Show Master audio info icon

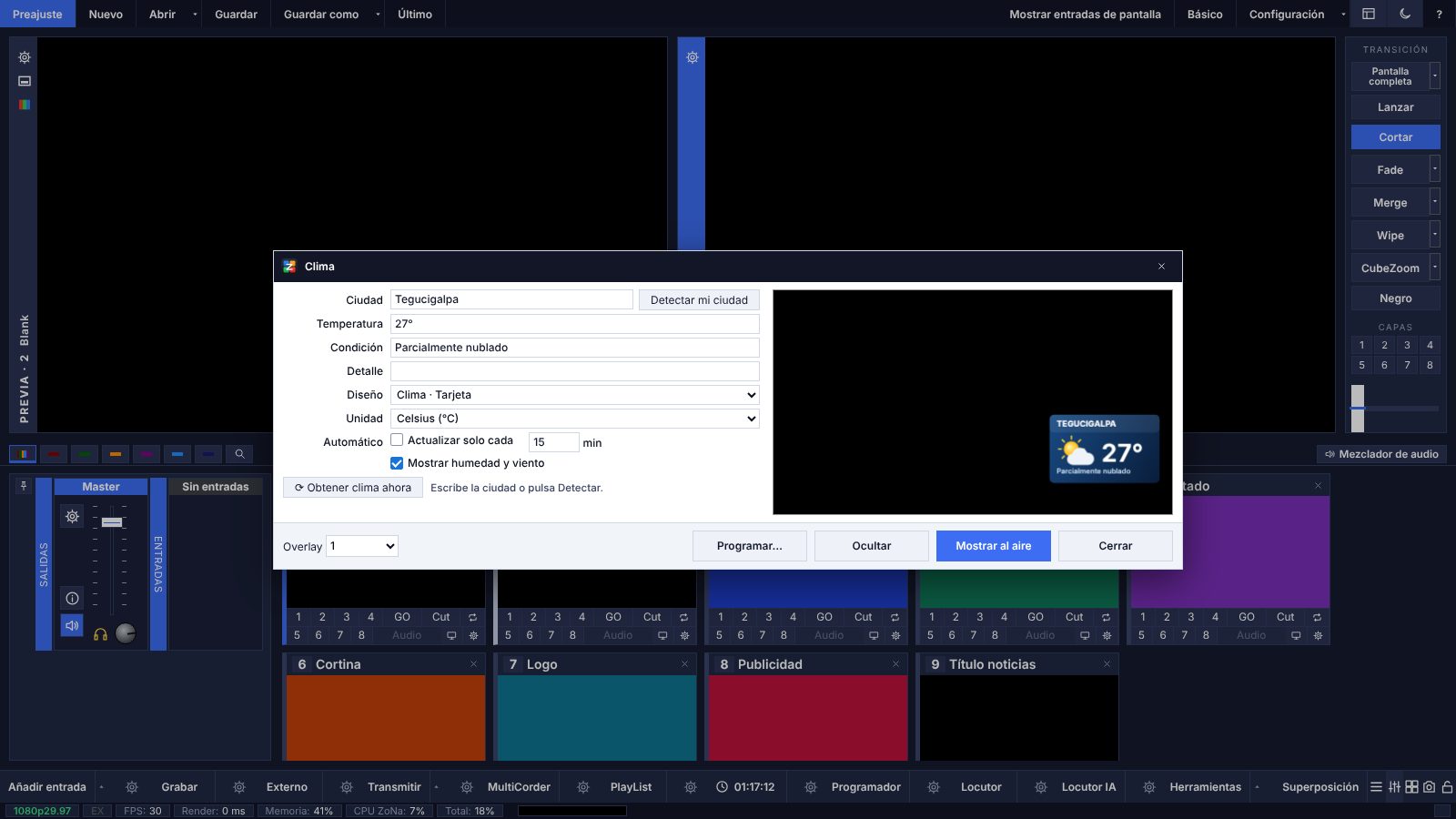pos(73,598)
